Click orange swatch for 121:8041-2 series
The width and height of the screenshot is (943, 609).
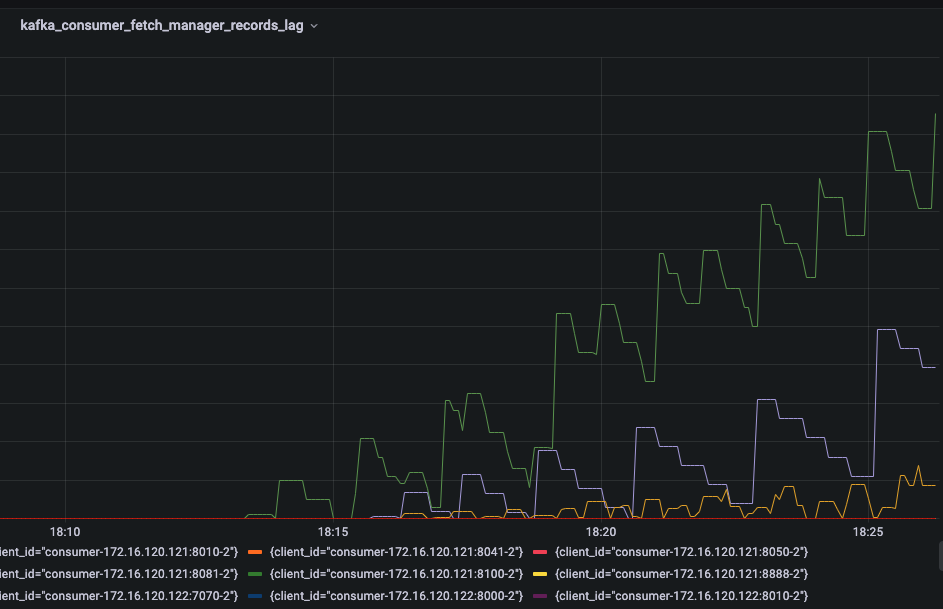pos(254,552)
